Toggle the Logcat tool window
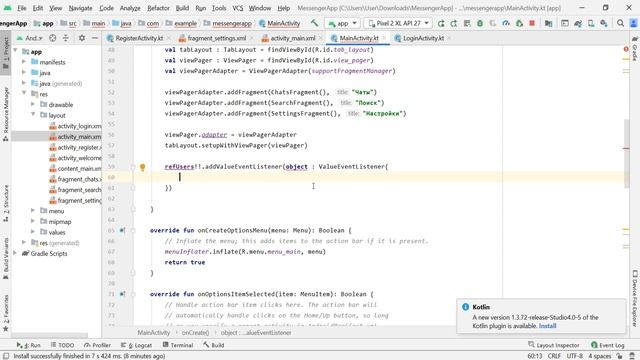The width and height of the screenshot is (640, 360). (137, 345)
